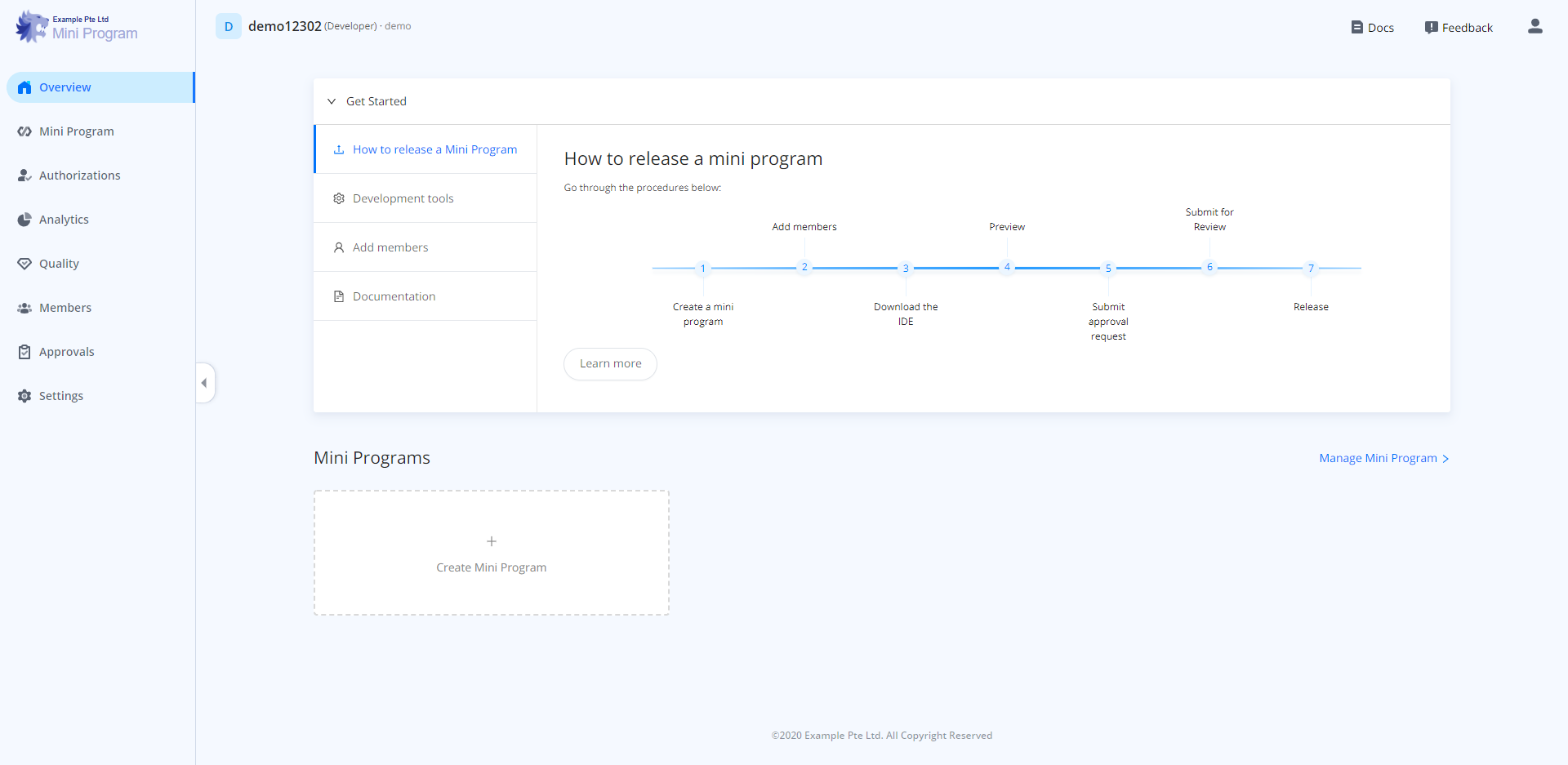Image resolution: width=1568 pixels, height=765 pixels.
Task: Click the Feedback link in header
Action: click(x=1459, y=28)
